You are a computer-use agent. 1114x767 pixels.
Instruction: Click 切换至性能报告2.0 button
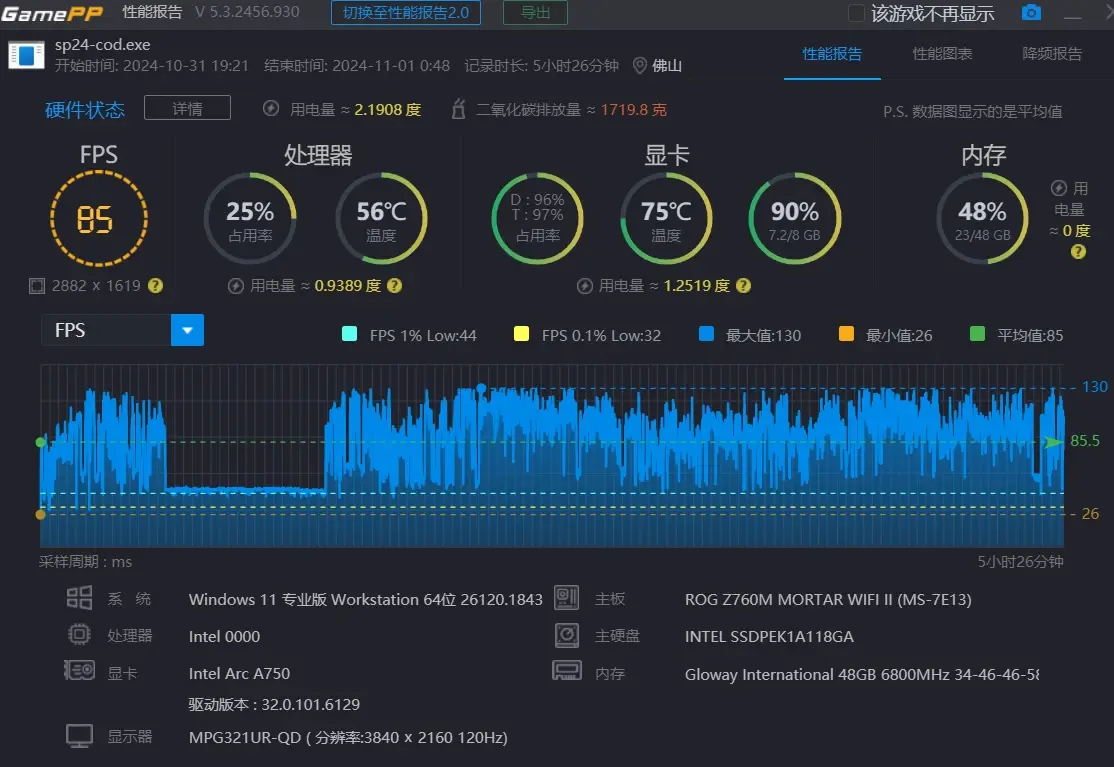point(406,13)
